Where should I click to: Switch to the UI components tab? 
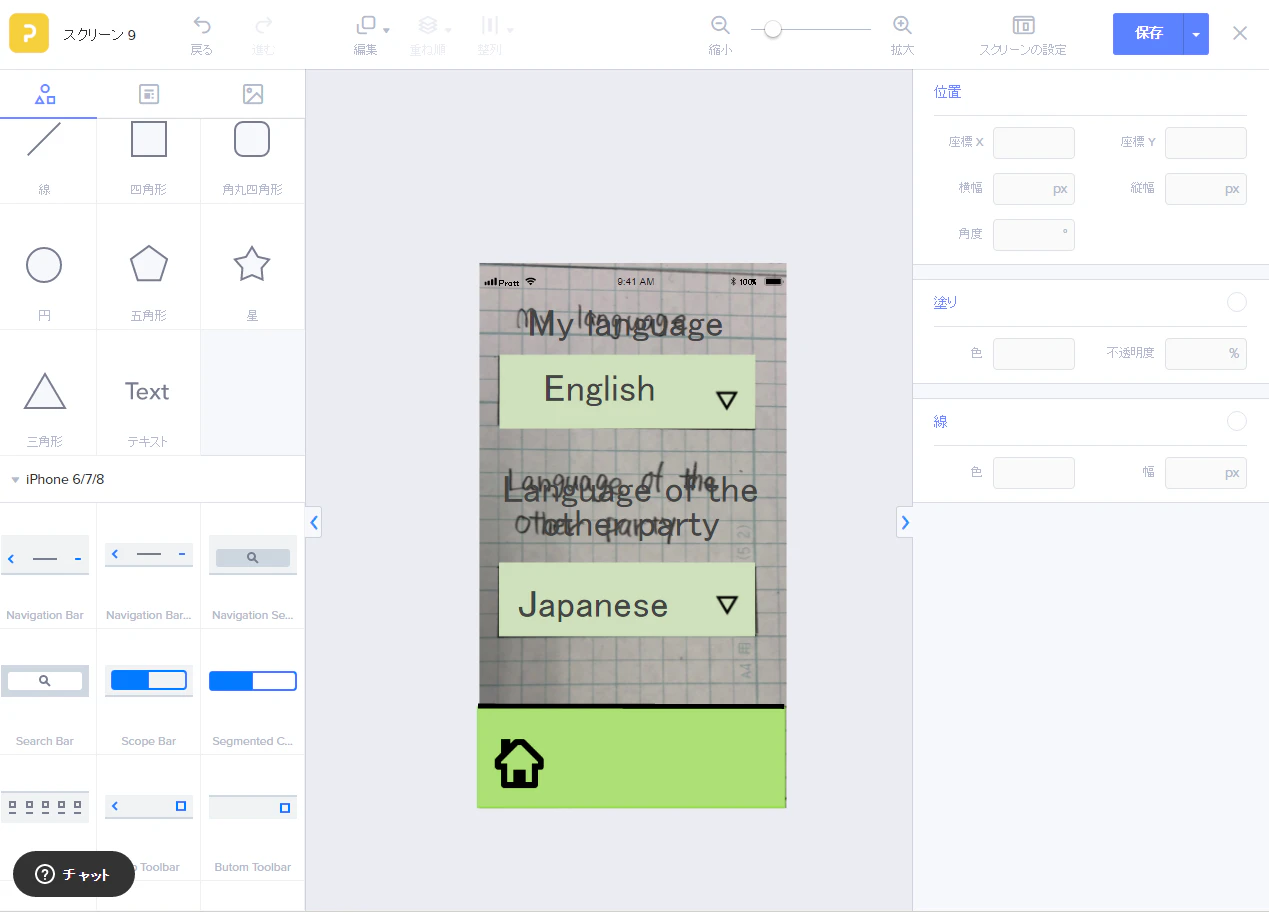[149, 94]
